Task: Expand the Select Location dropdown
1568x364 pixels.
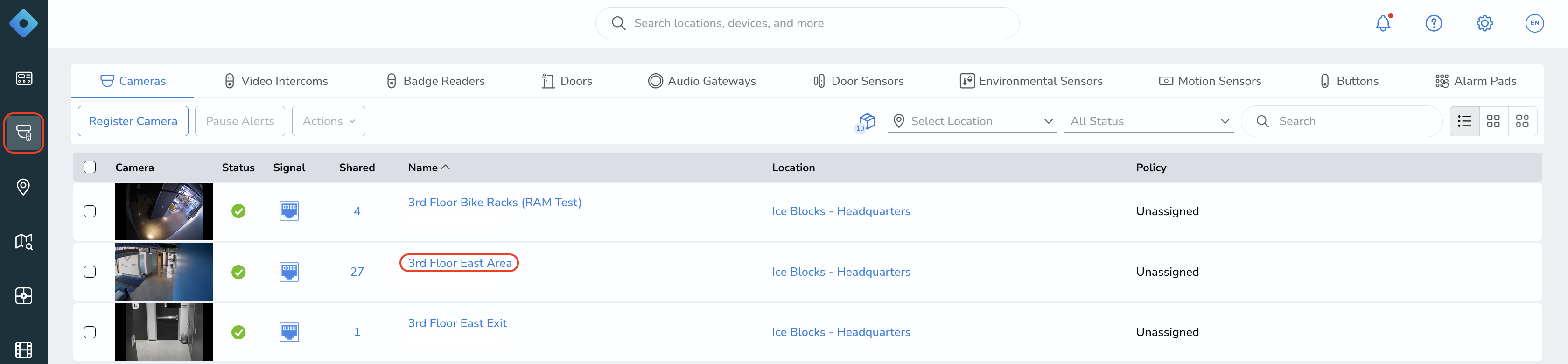Action: click(972, 121)
